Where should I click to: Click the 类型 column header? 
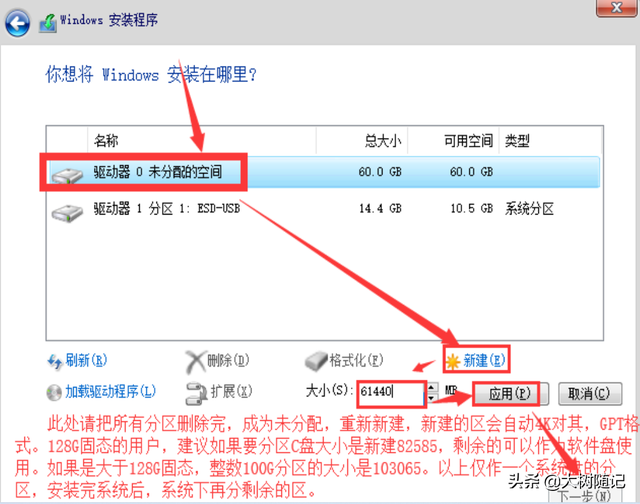click(550, 140)
